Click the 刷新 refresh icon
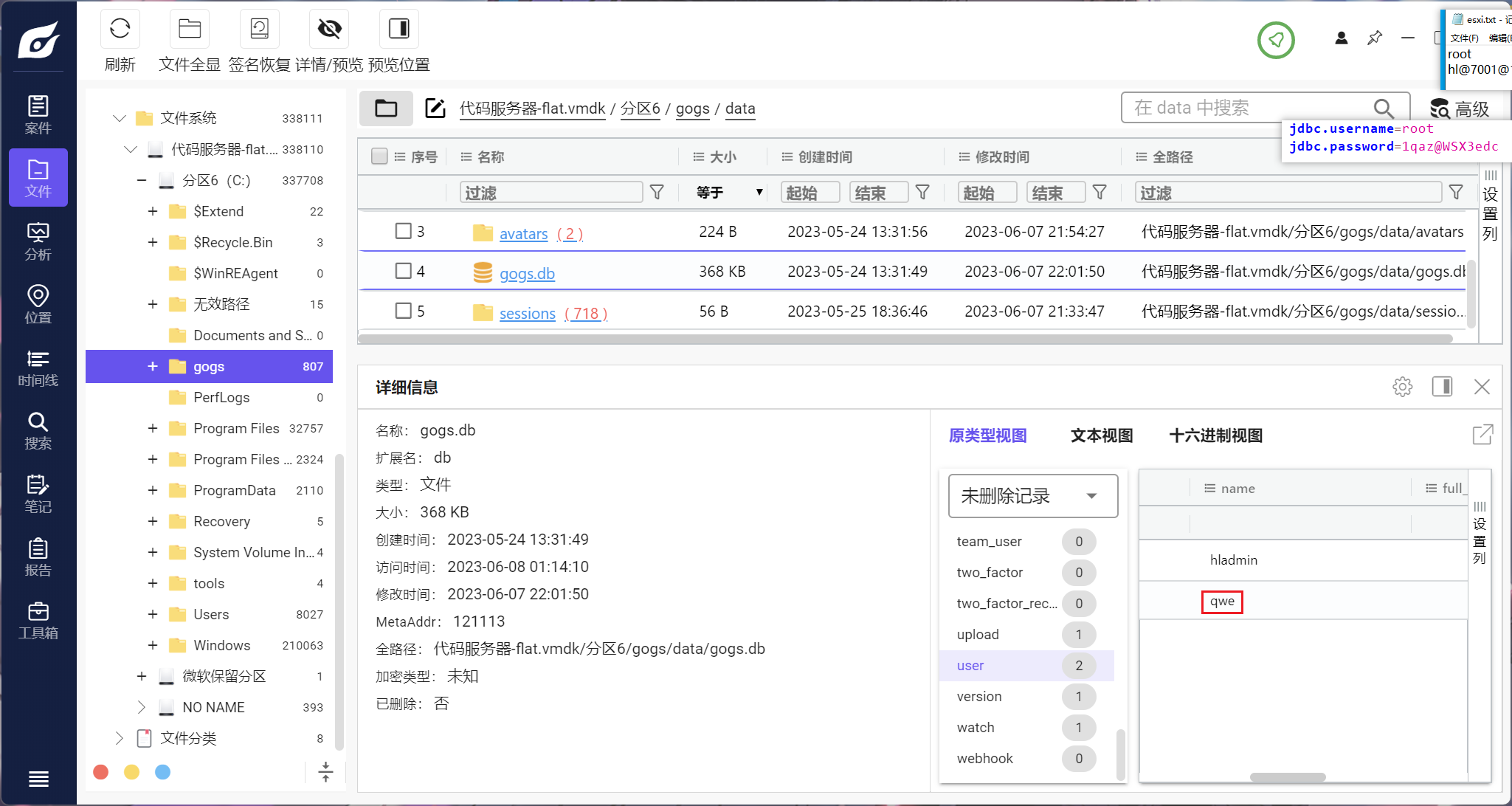1512x806 pixels. (x=120, y=29)
